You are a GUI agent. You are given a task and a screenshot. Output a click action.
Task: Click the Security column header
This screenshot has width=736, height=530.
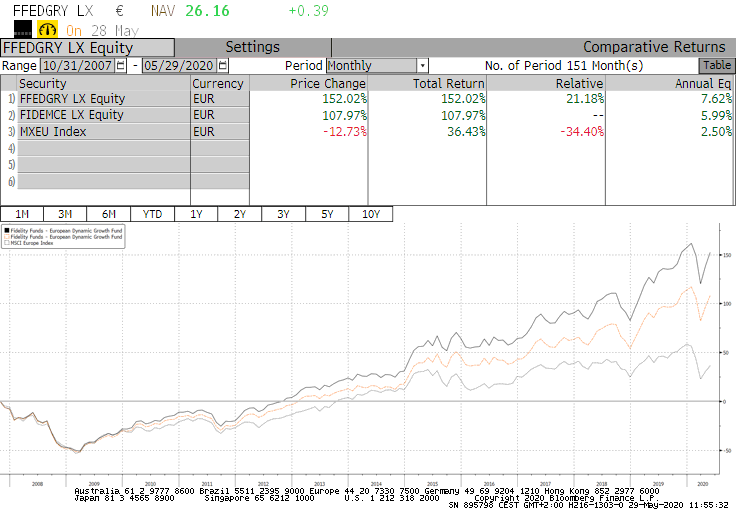point(104,83)
